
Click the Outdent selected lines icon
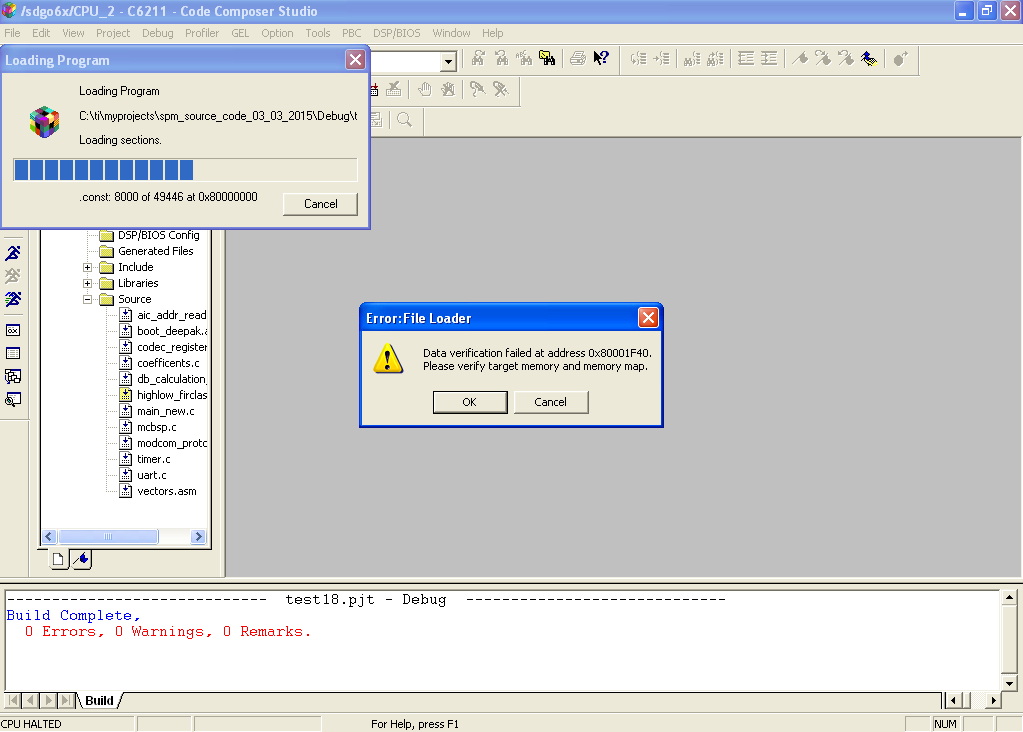(x=746, y=59)
